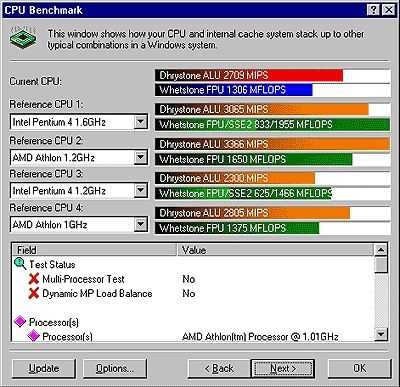Click the Reference CPU 2 label
Image resolution: width=400 pixels, height=387 pixels.
46,140
